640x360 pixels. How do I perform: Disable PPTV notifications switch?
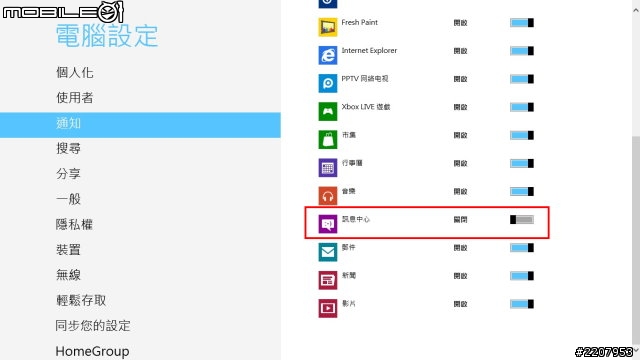[522, 79]
